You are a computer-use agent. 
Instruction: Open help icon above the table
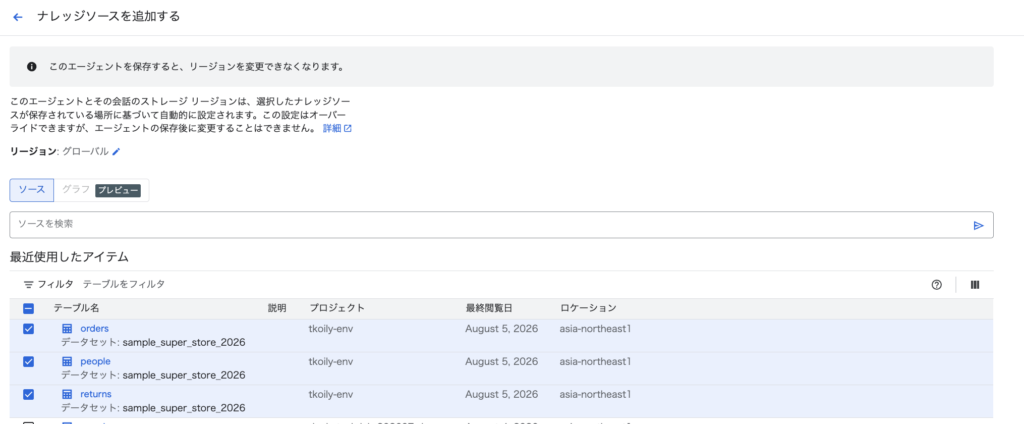coord(936,285)
